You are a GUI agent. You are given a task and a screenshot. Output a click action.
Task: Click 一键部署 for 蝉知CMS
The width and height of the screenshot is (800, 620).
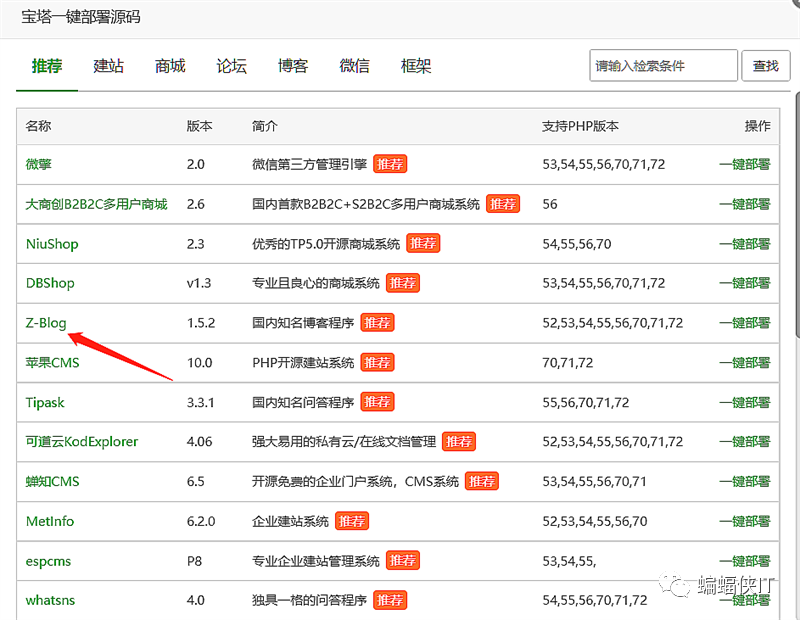(x=746, y=481)
